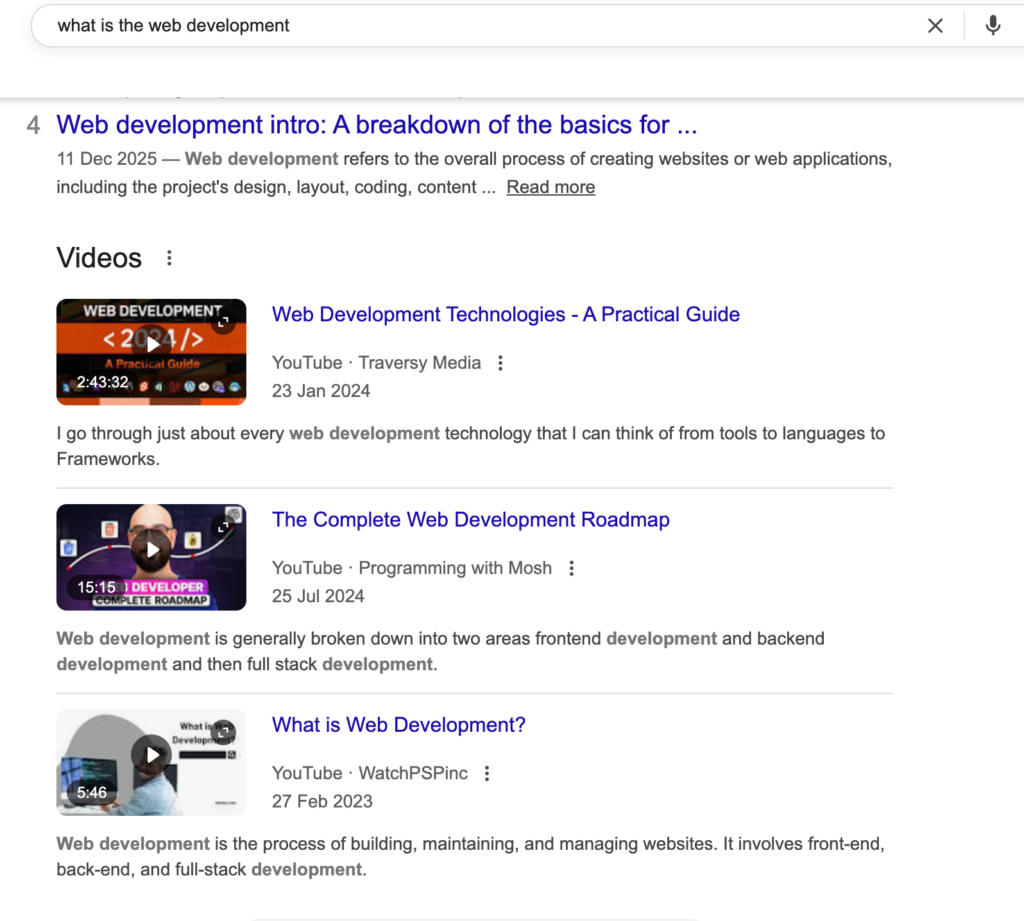Click the expand arrow on the Mosh video thumbnail
Screen dimensions: 1024x921
[224, 527]
